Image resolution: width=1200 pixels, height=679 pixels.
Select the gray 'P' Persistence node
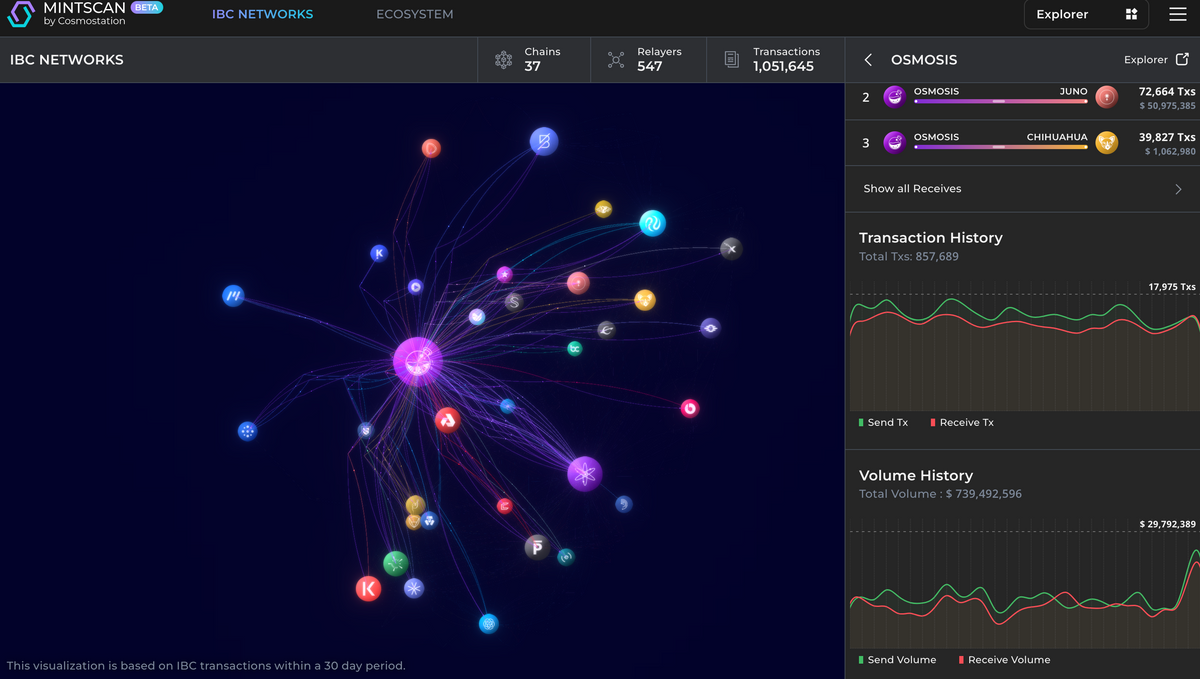[537, 547]
